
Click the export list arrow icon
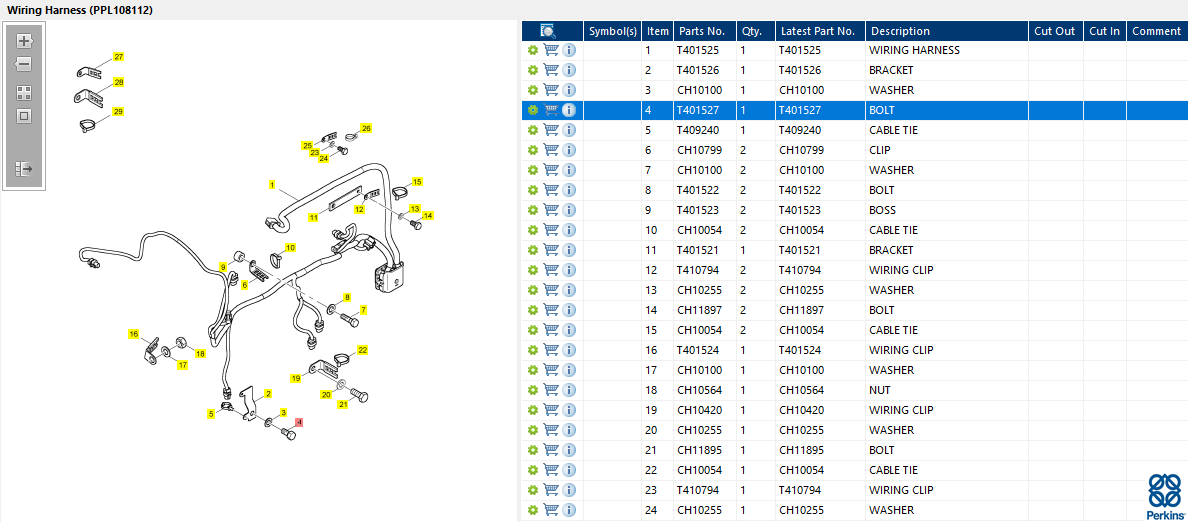click(x=24, y=168)
